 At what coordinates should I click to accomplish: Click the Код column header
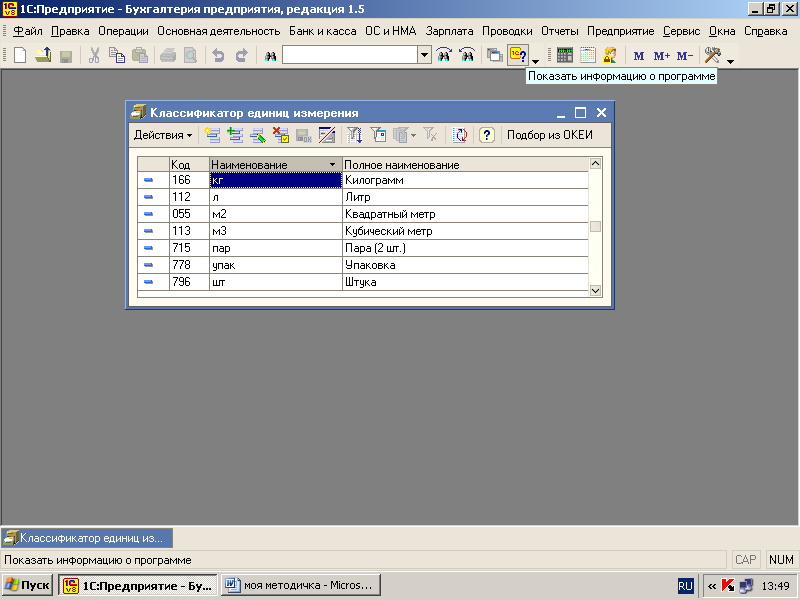coord(189,165)
